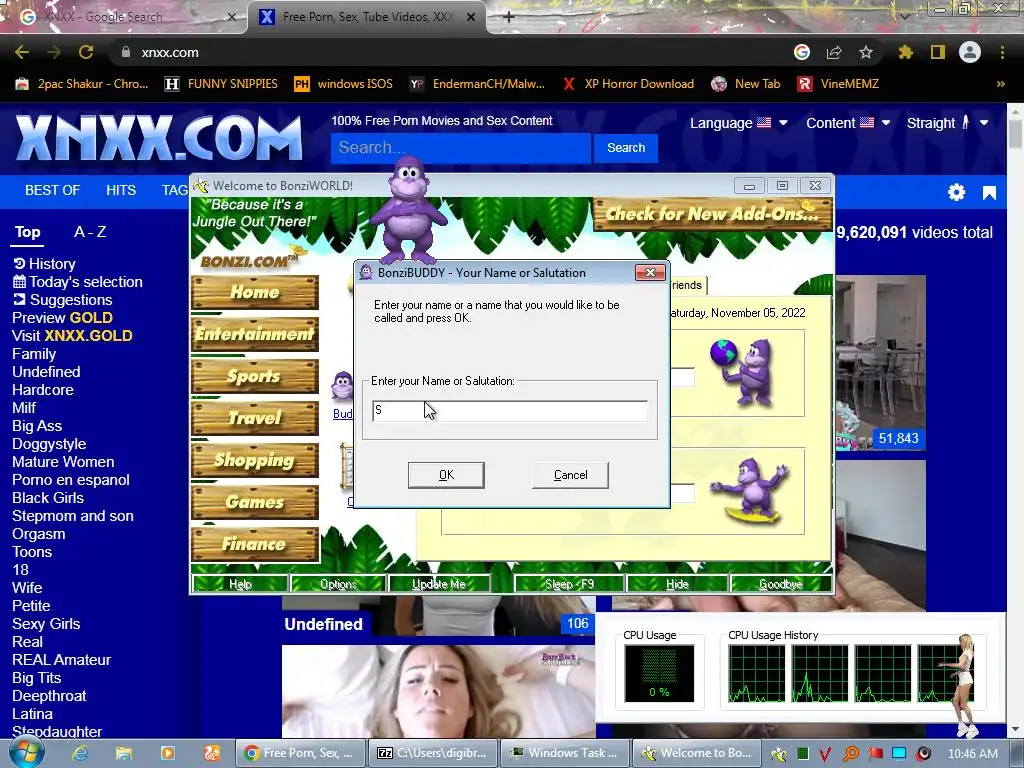Click Help in BonziWORLD bottom bar
This screenshot has width=1024, height=768.
(x=240, y=584)
